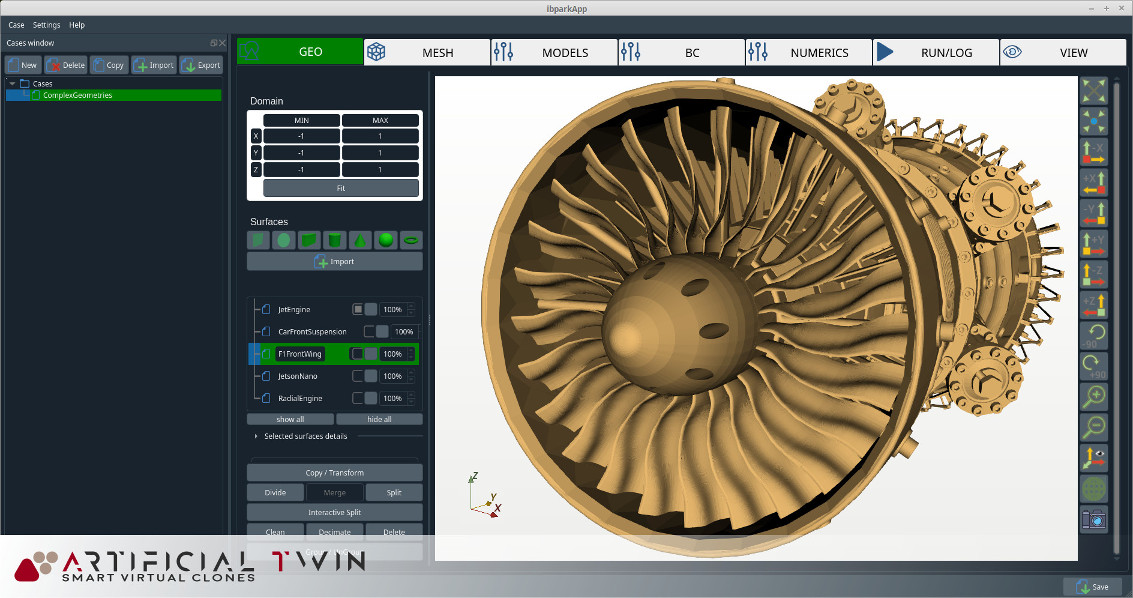Image resolution: width=1133 pixels, height=598 pixels.
Task: Open the Settings menu
Action: pos(46,25)
